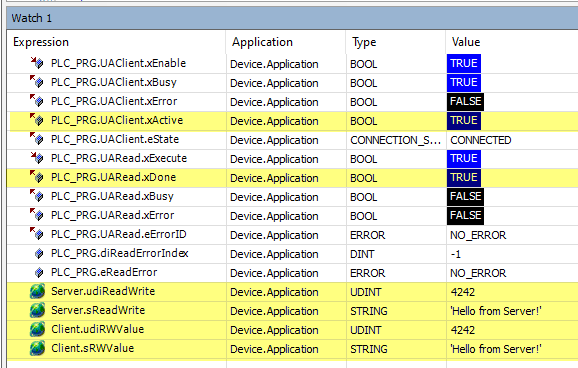Image resolution: width=578 pixels, height=368 pixels.
Task: Click the variable icon beside PLC_PRG.UAClient.xBusy
Action: pyautogui.click(x=37, y=82)
